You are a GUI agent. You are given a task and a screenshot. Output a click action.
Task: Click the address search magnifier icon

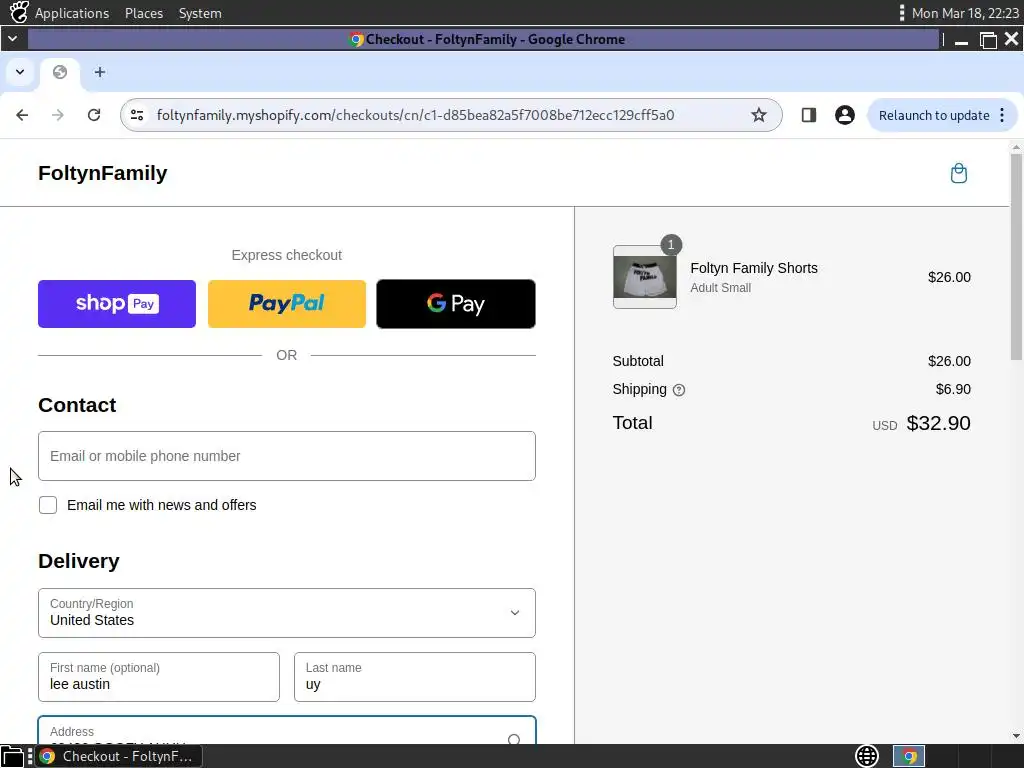click(514, 739)
